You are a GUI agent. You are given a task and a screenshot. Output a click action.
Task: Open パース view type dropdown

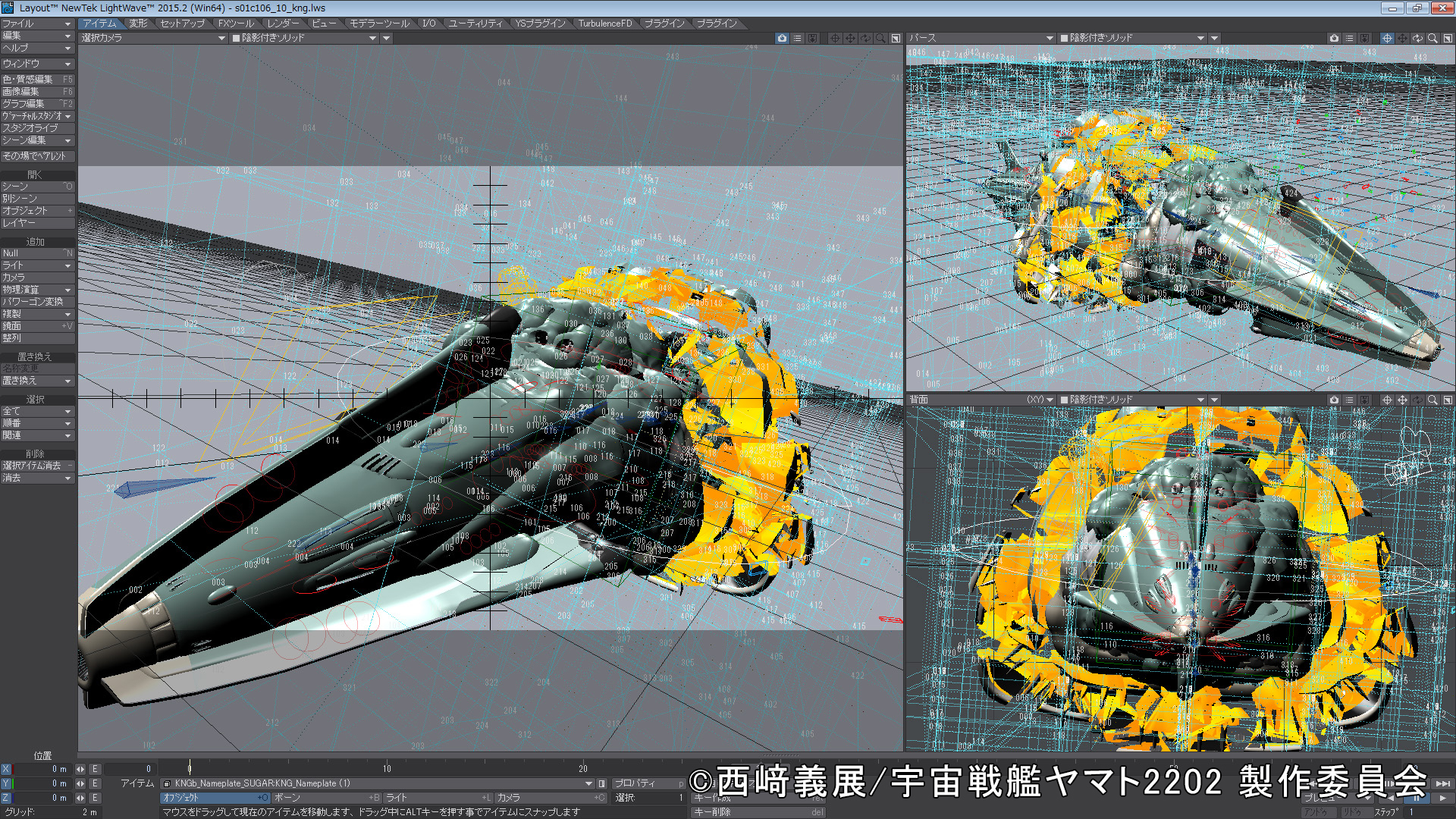tap(981, 38)
